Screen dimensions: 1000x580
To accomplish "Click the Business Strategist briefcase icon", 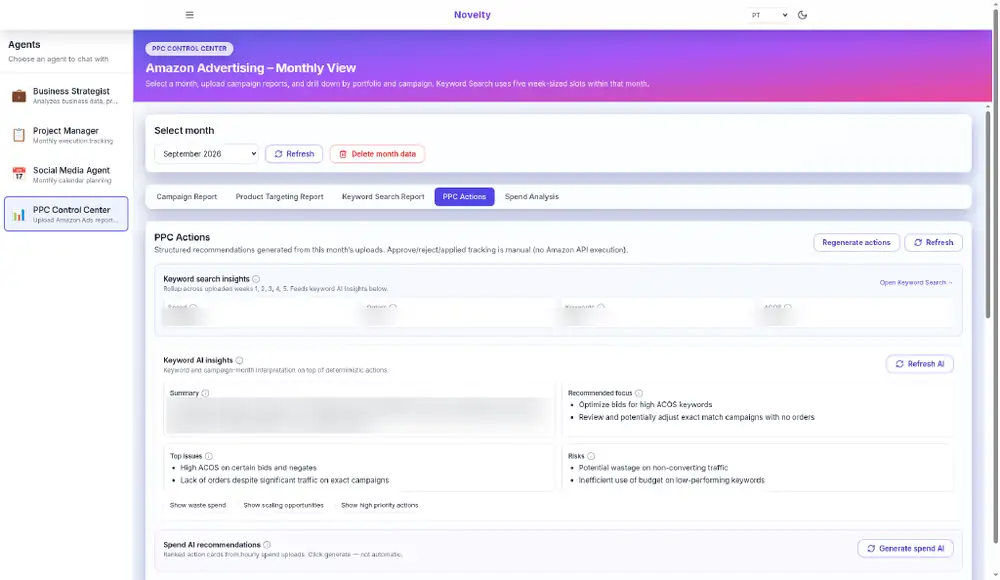I will click(x=19, y=96).
